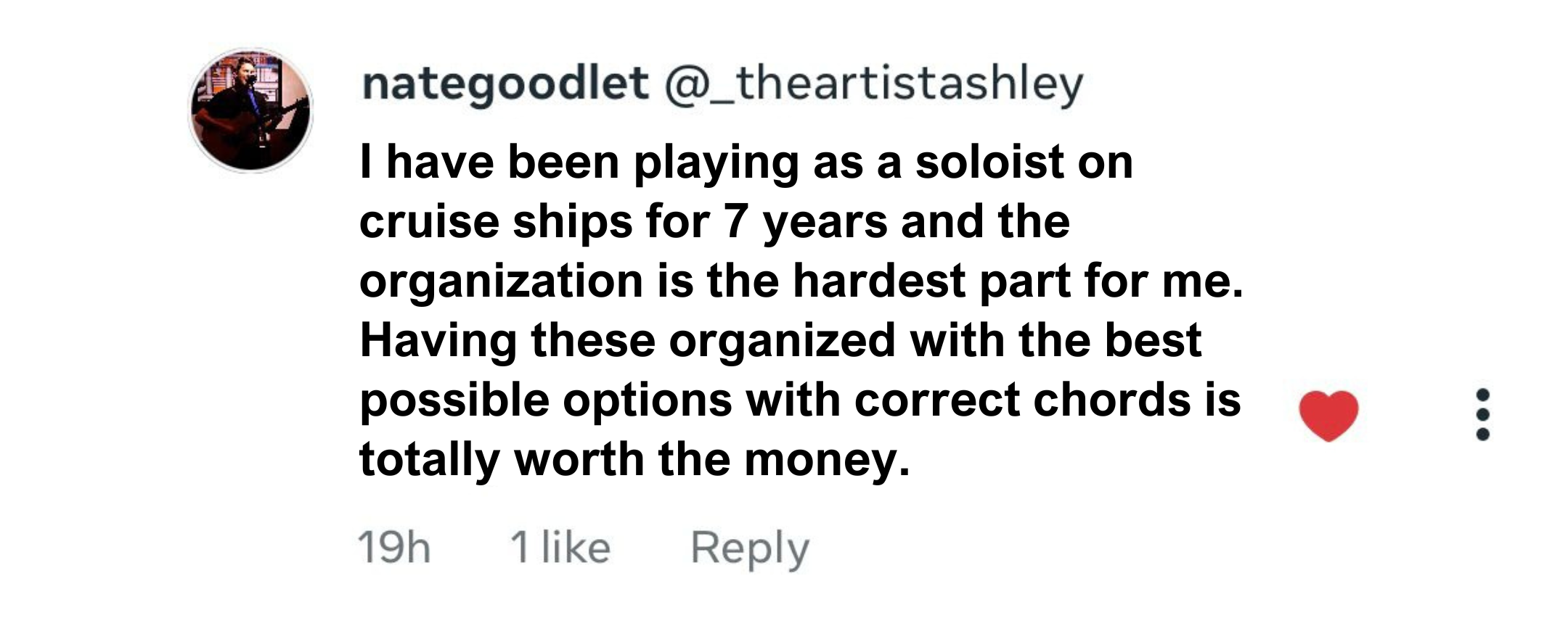Click the word 'money.' ending the comment

[827, 460]
